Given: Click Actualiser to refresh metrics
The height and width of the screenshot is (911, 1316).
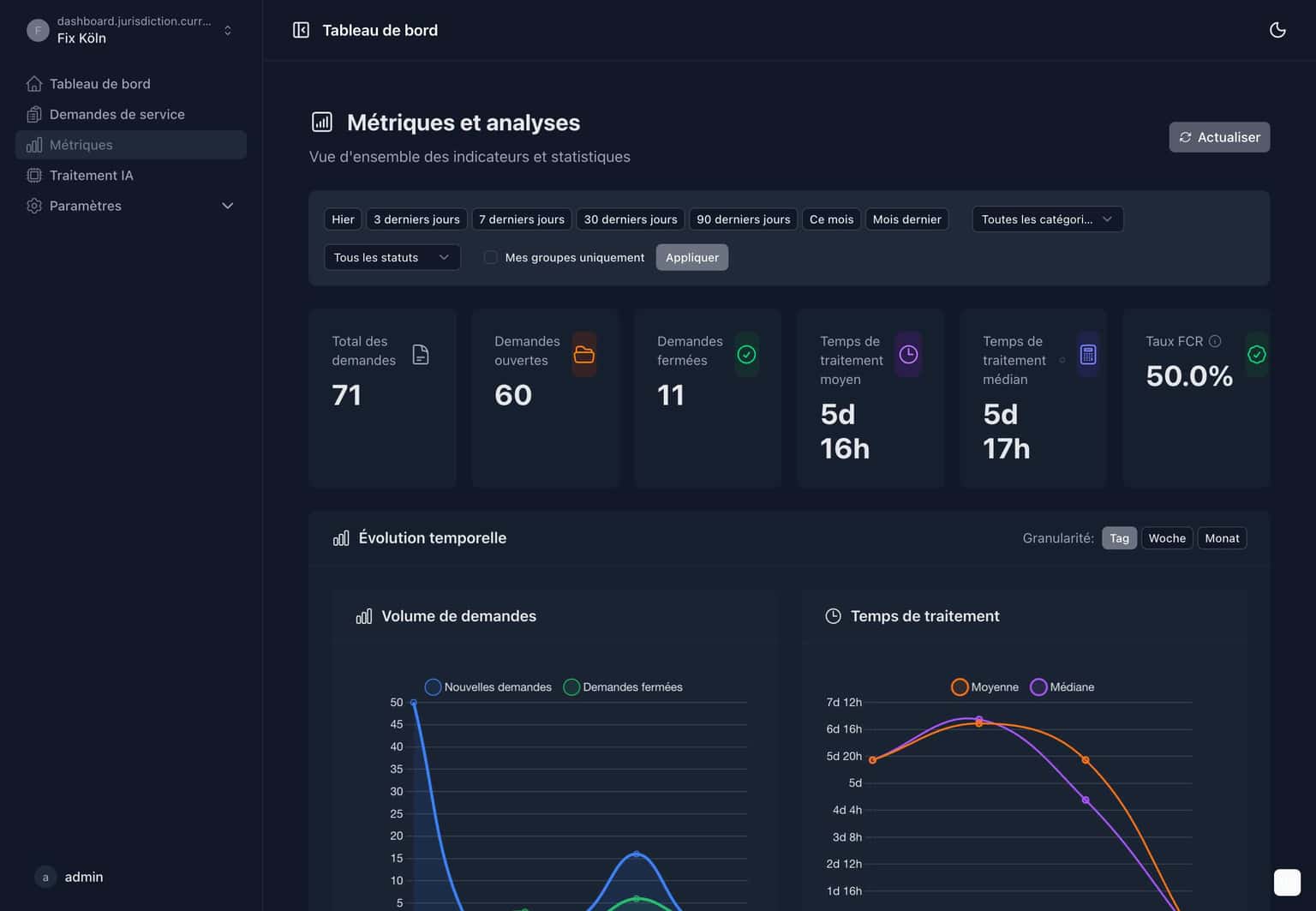Looking at the screenshot, I should click(x=1219, y=137).
